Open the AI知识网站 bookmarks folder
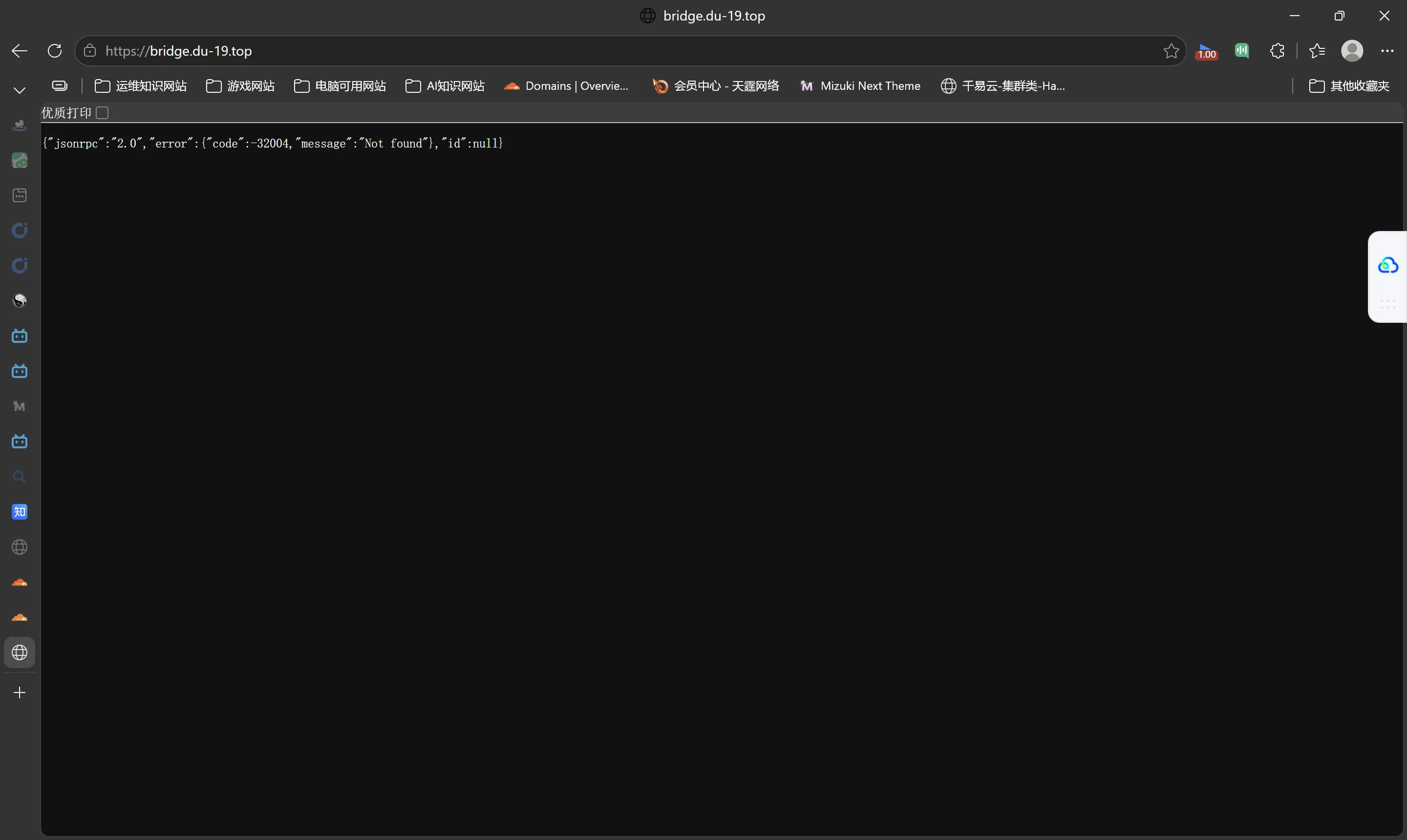Viewport: 1407px width, 840px height. click(445, 85)
